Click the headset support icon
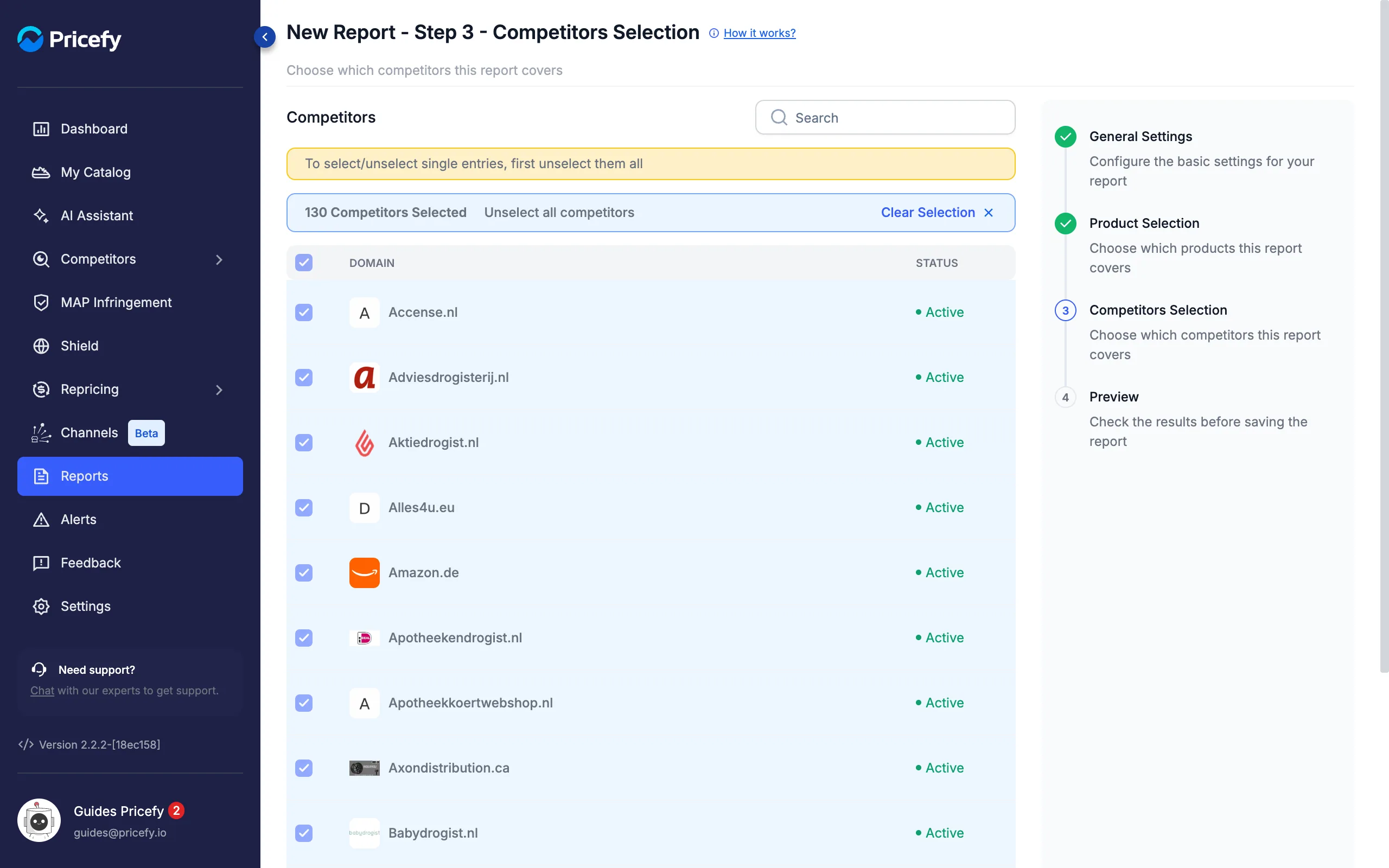Screen dimensions: 1389x868 (x=39, y=669)
